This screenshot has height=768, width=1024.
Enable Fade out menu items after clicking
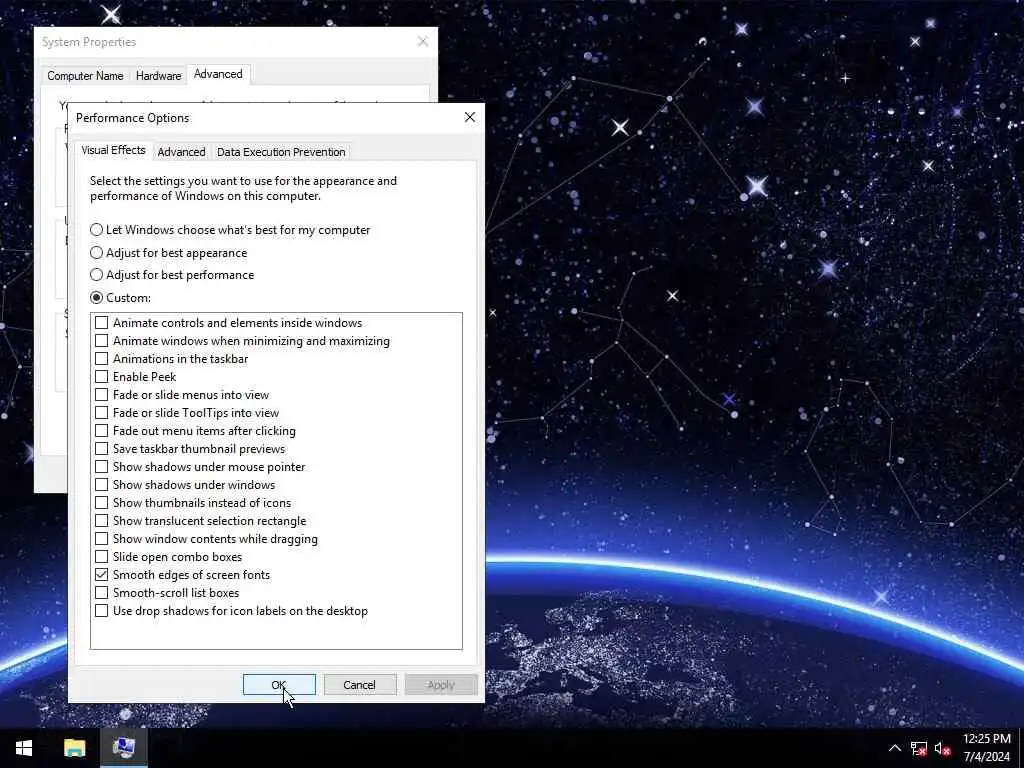tap(101, 431)
